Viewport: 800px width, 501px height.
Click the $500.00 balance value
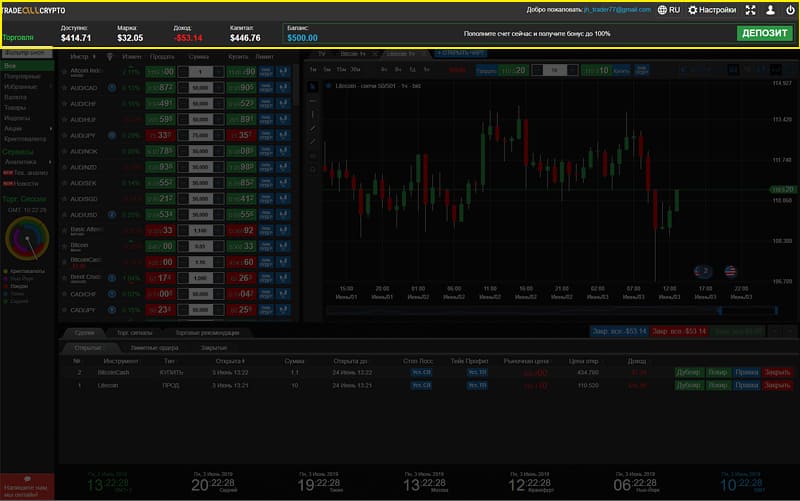coord(302,38)
